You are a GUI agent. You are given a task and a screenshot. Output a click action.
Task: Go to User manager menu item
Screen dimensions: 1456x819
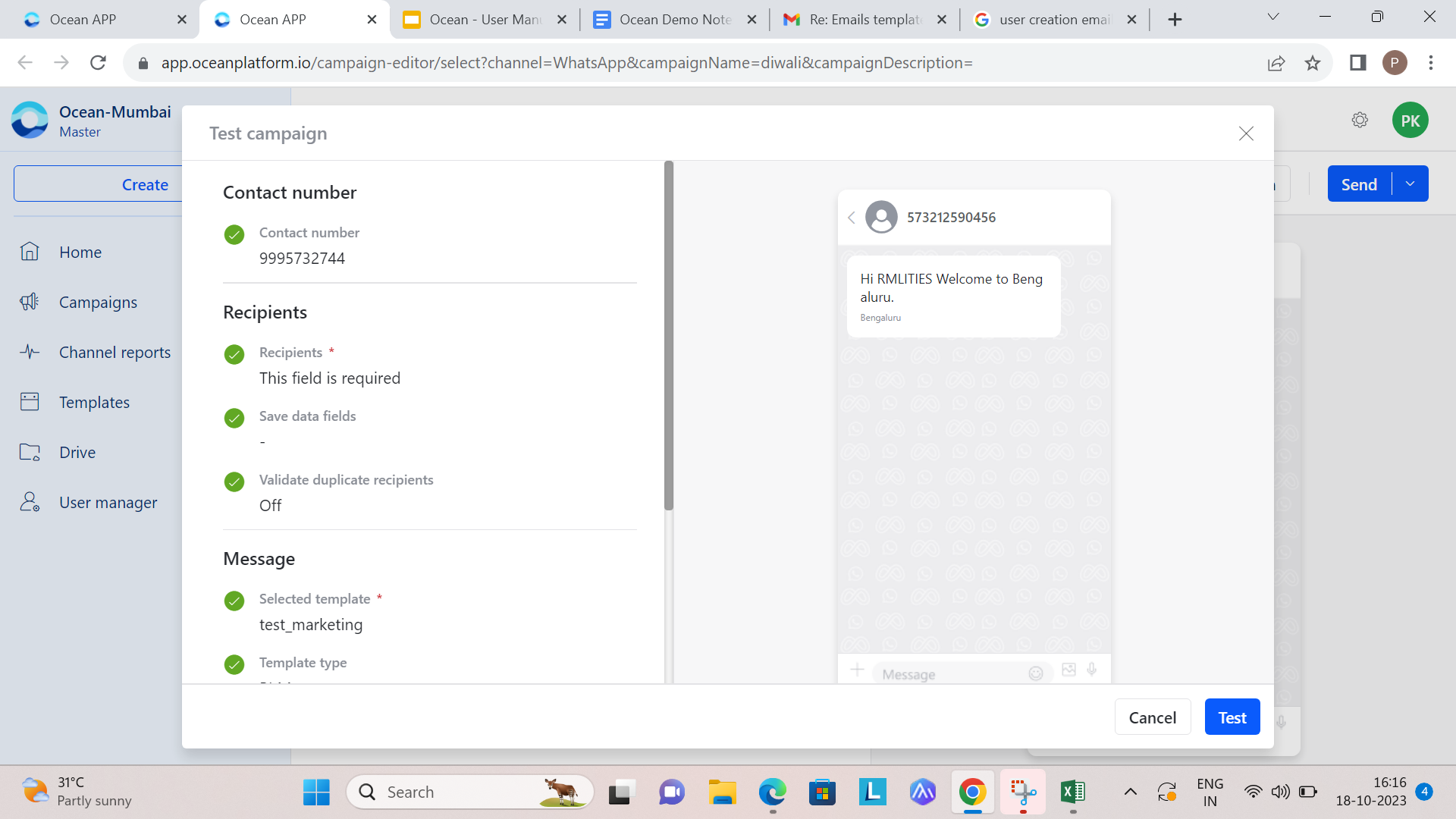[108, 502]
